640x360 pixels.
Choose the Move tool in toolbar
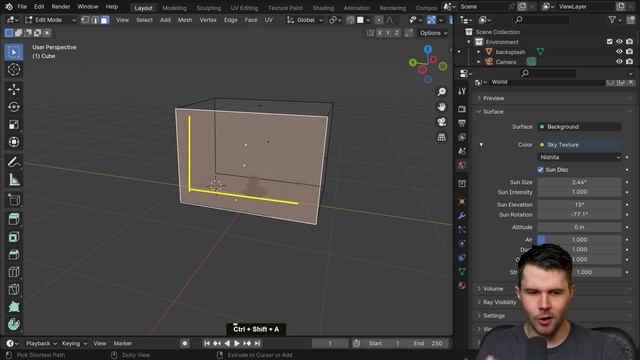tap(13, 89)
